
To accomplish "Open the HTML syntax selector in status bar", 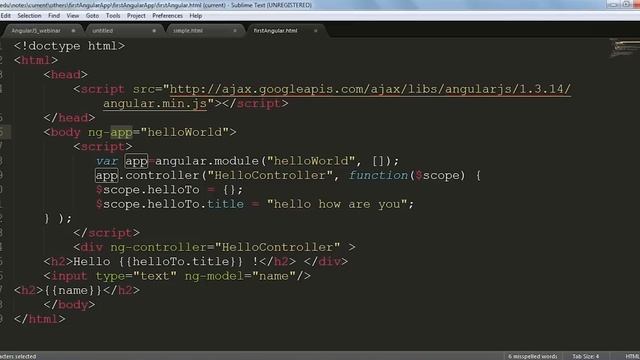I will click(x=632, y=356).
